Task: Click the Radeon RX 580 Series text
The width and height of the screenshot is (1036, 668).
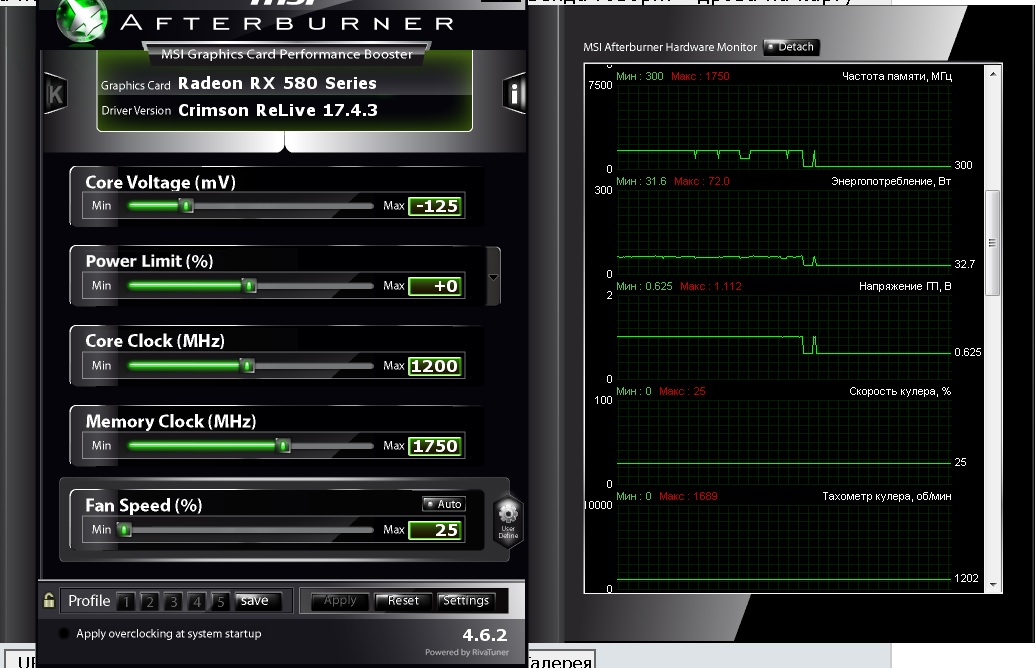Action: click(x=278, y=83)
